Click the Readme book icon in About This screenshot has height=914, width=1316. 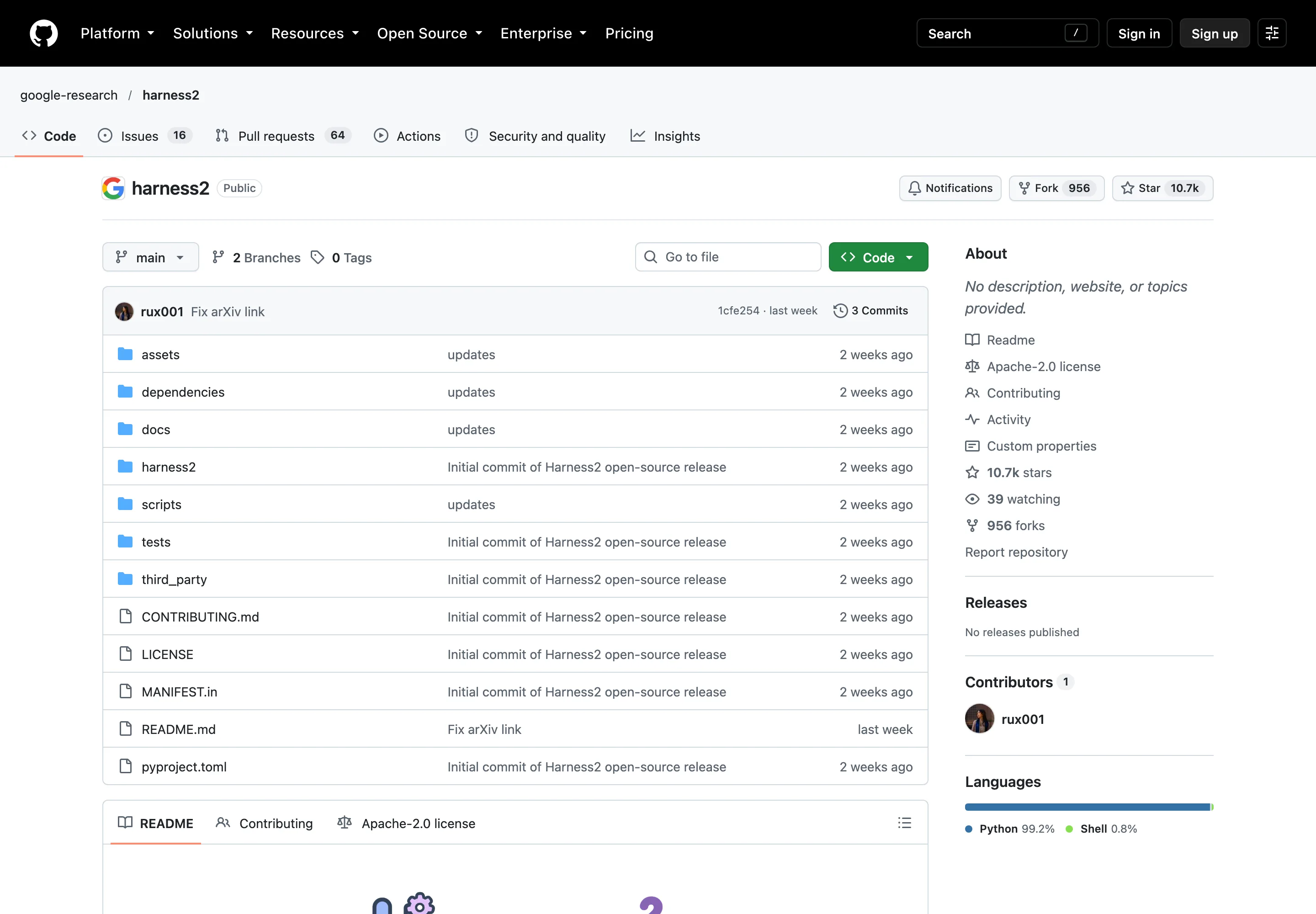click(x=972, y=340)
